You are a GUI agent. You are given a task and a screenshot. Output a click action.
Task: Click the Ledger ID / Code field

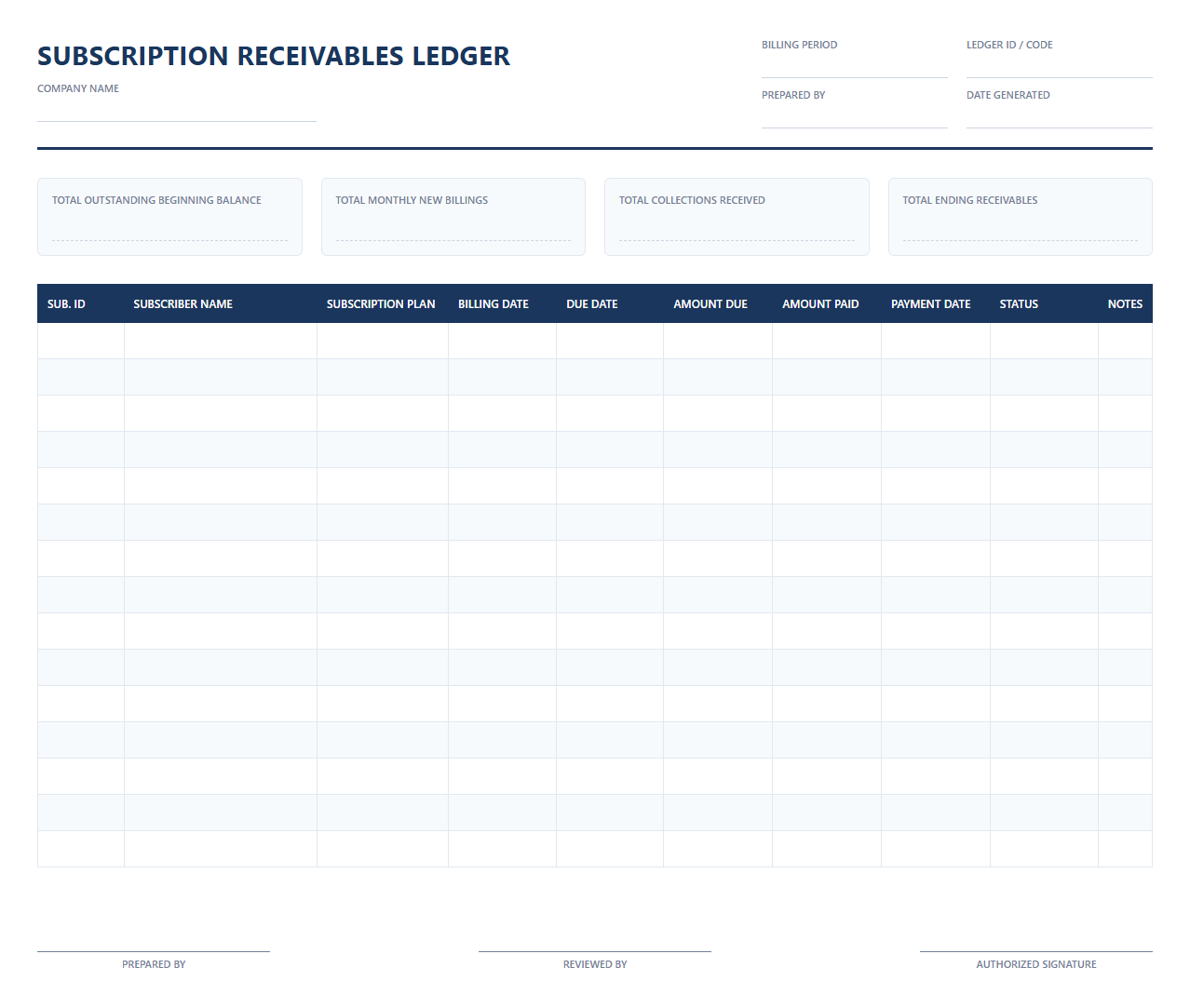[1060, 67]
